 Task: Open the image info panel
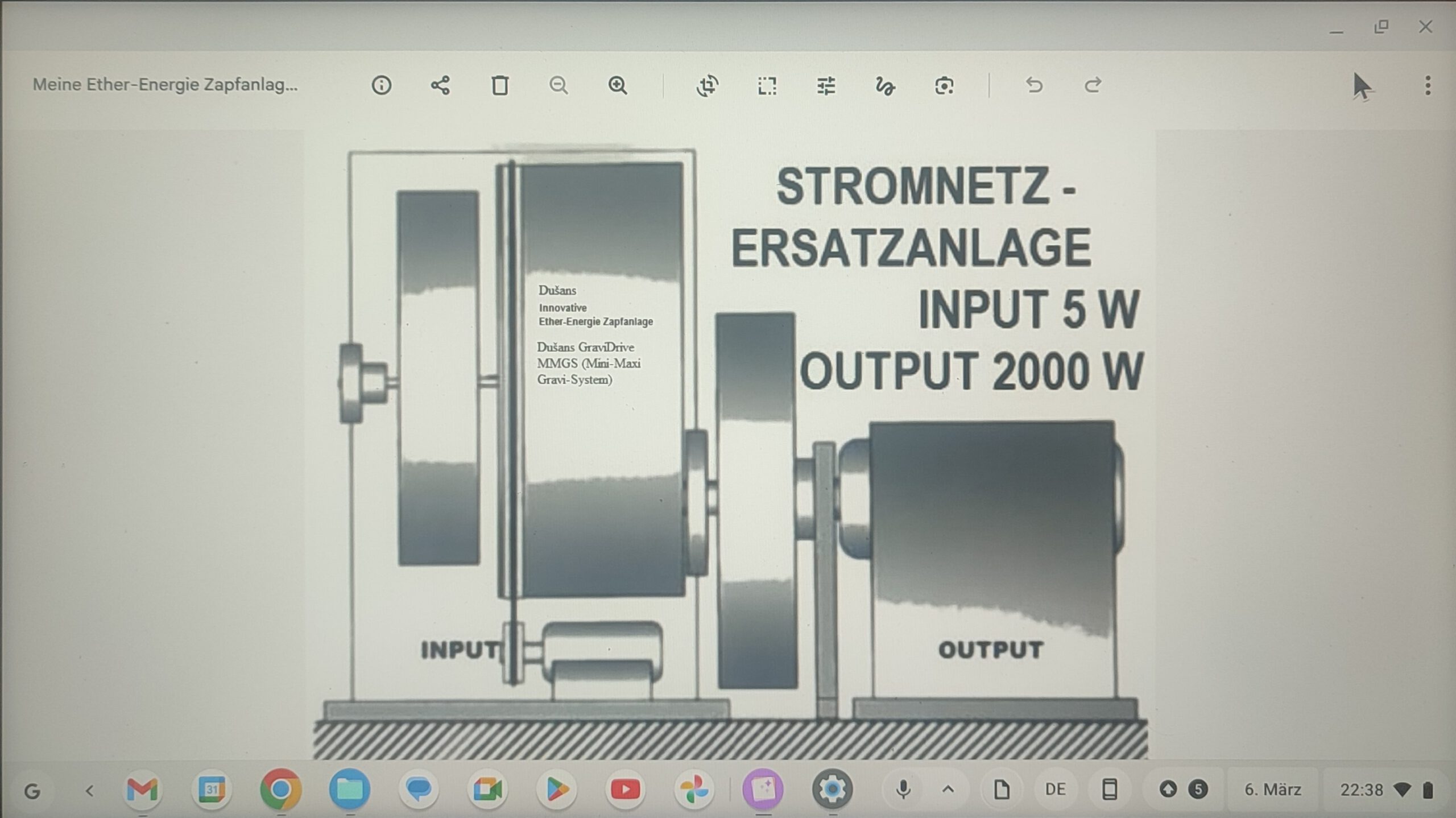pyautogui.click(x=381, y=85)
